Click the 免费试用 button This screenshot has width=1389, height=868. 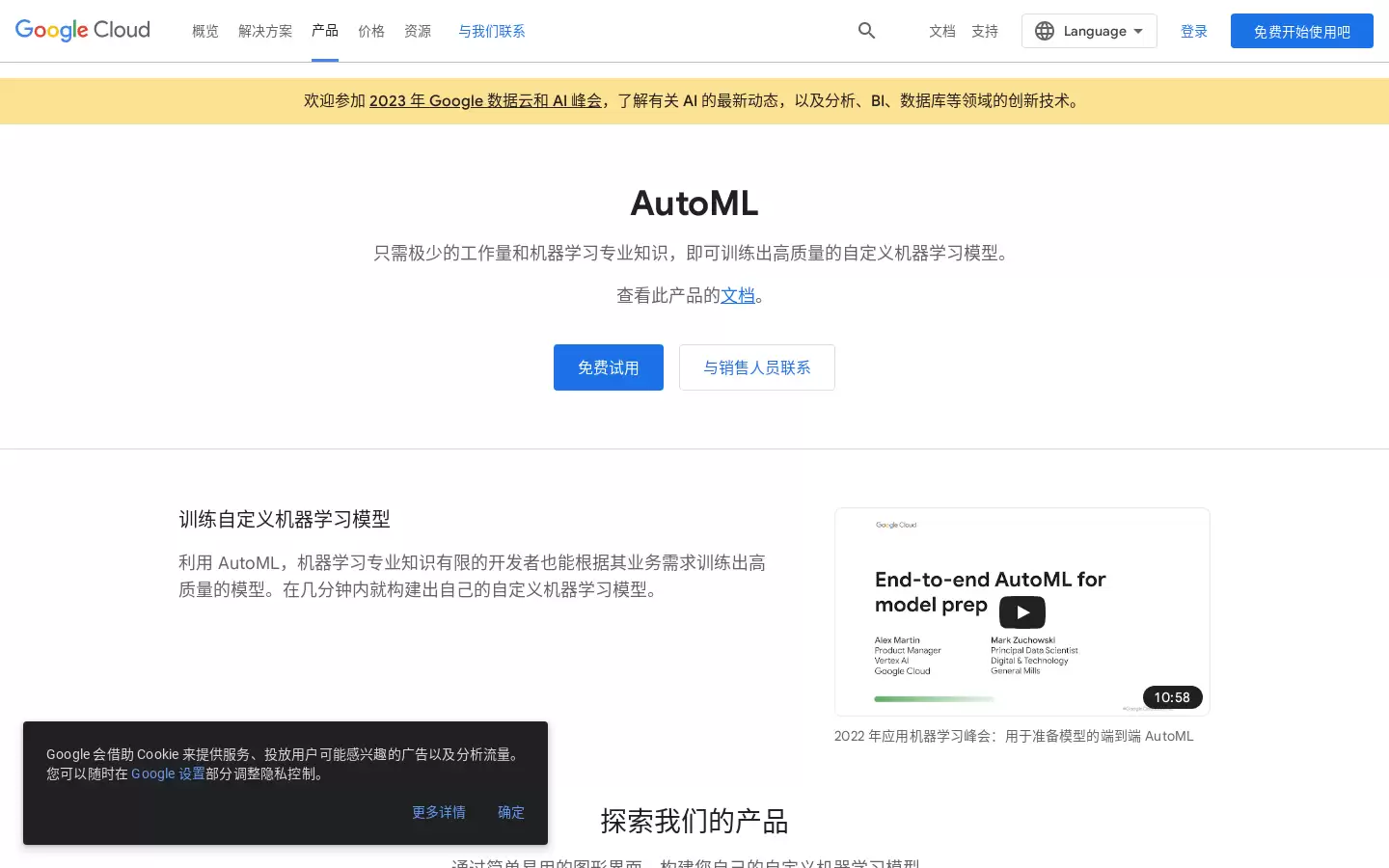[609, 367]
